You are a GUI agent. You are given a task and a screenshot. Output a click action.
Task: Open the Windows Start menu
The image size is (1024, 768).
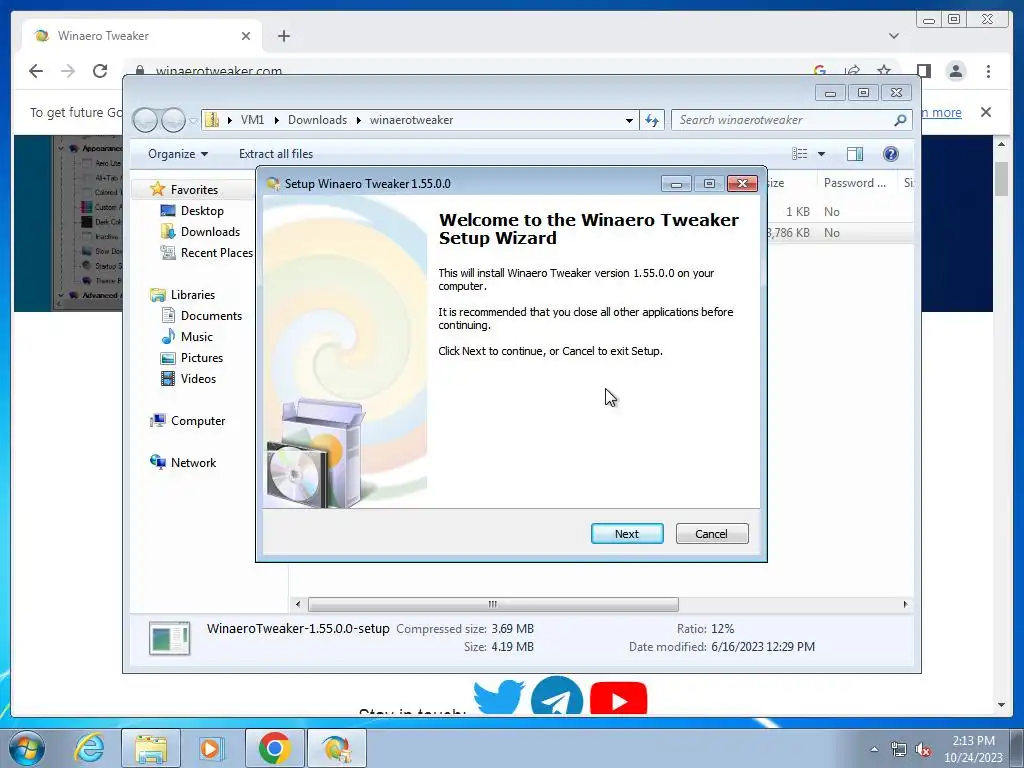coord(27,748)
